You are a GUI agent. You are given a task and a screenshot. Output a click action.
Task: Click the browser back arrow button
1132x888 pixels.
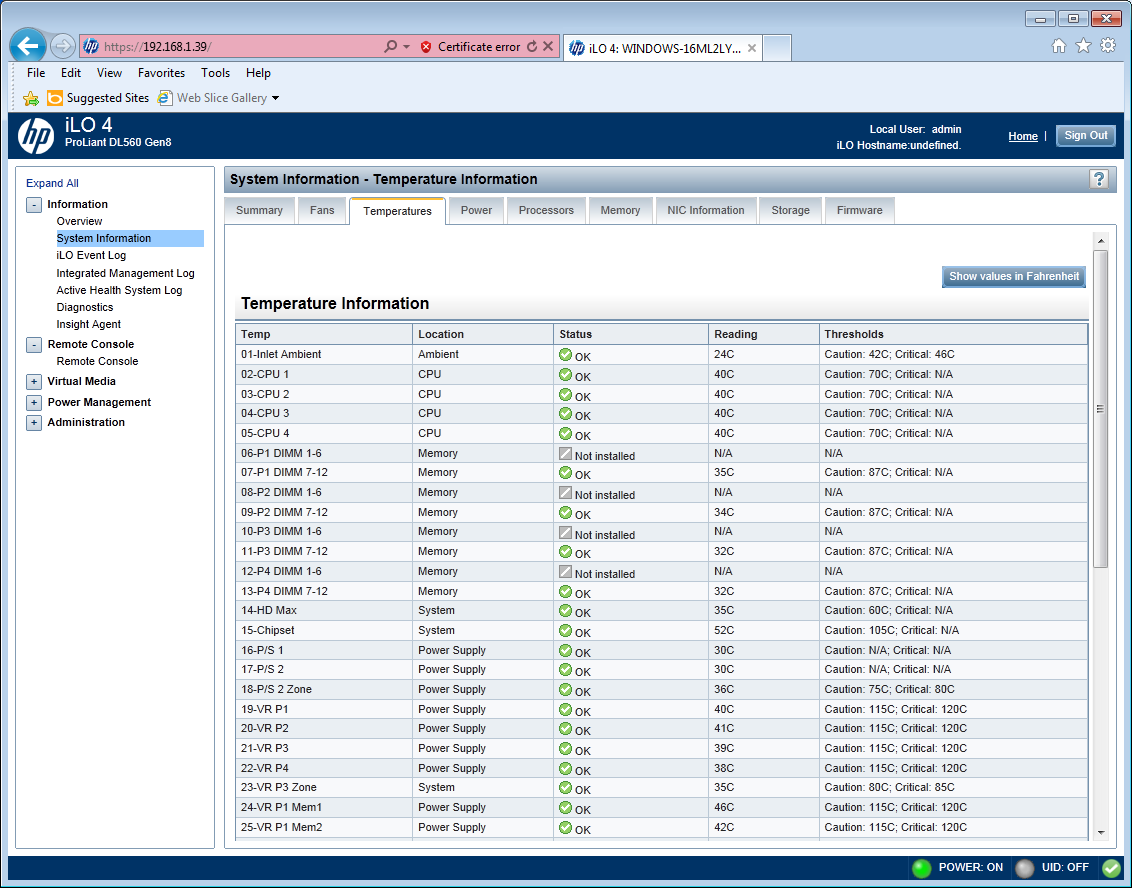click(x=29, y=46)
